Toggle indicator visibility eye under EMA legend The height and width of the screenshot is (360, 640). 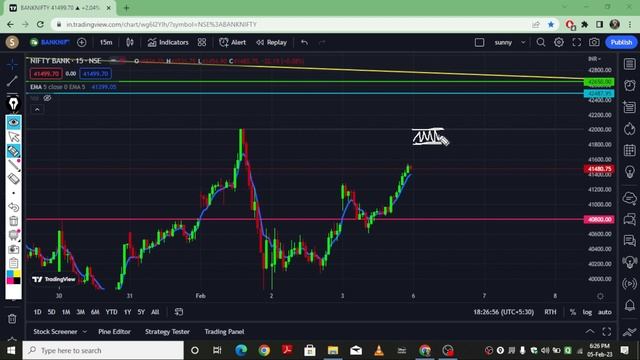(x=47, y=98)
